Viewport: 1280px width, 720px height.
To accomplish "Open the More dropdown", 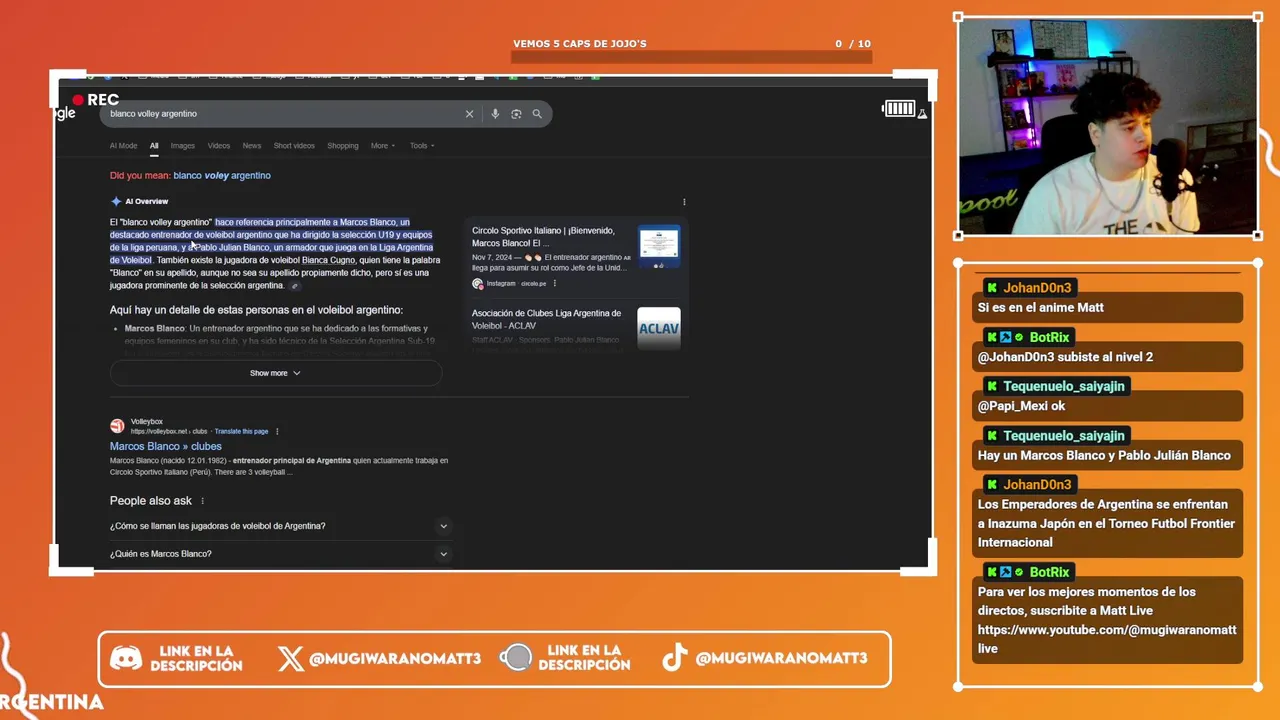I will [x=383, y=146].
